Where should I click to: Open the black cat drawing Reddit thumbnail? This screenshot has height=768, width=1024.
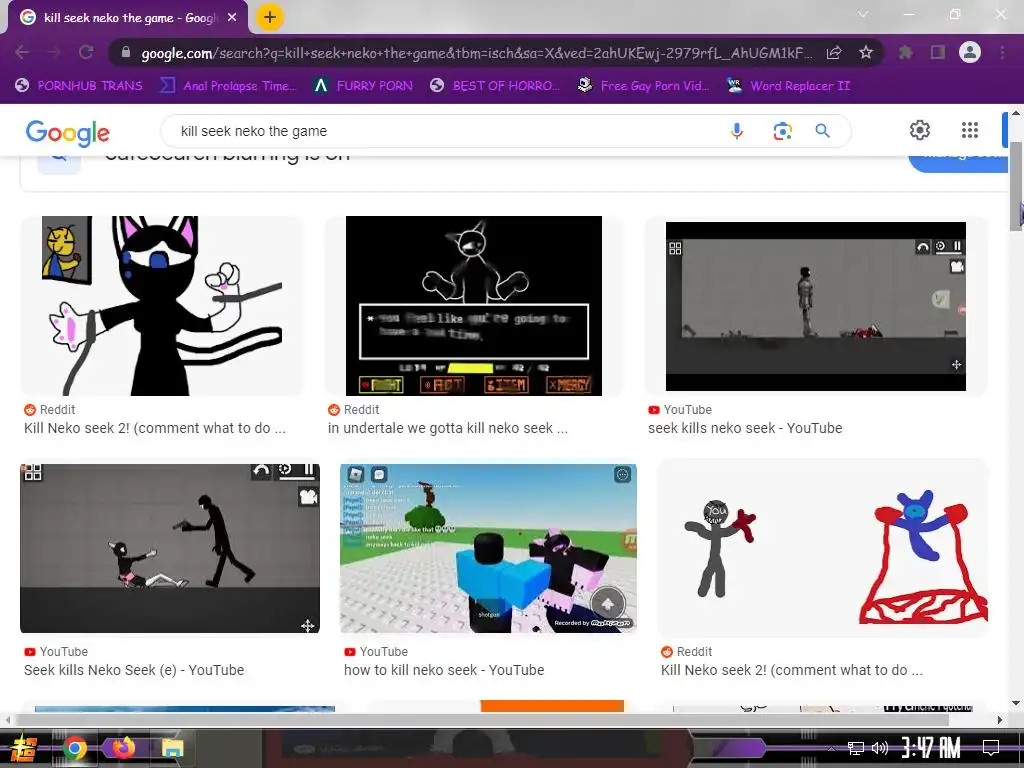click(x=162, y=306)
